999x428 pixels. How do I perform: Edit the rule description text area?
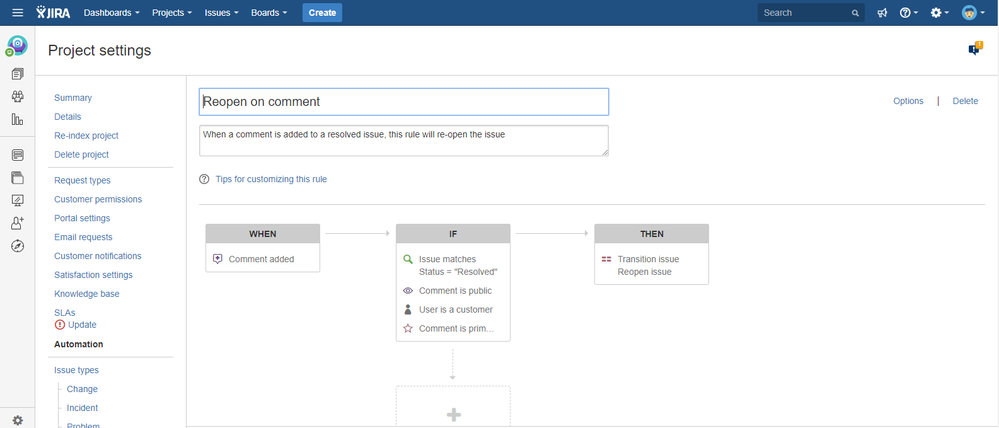[x=404, y=141]
